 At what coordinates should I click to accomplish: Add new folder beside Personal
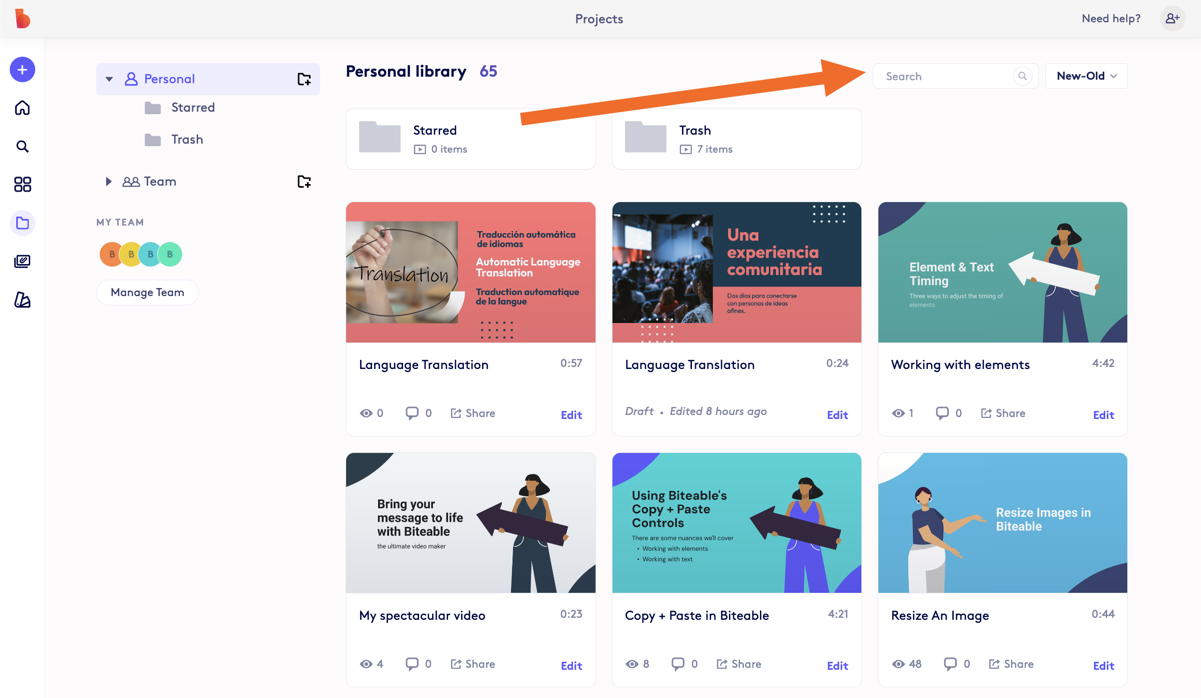click(x=304, y=79)
